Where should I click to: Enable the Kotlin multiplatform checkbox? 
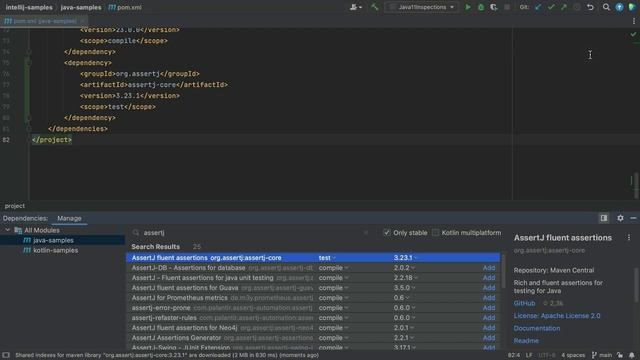click(x=436, y=232)
